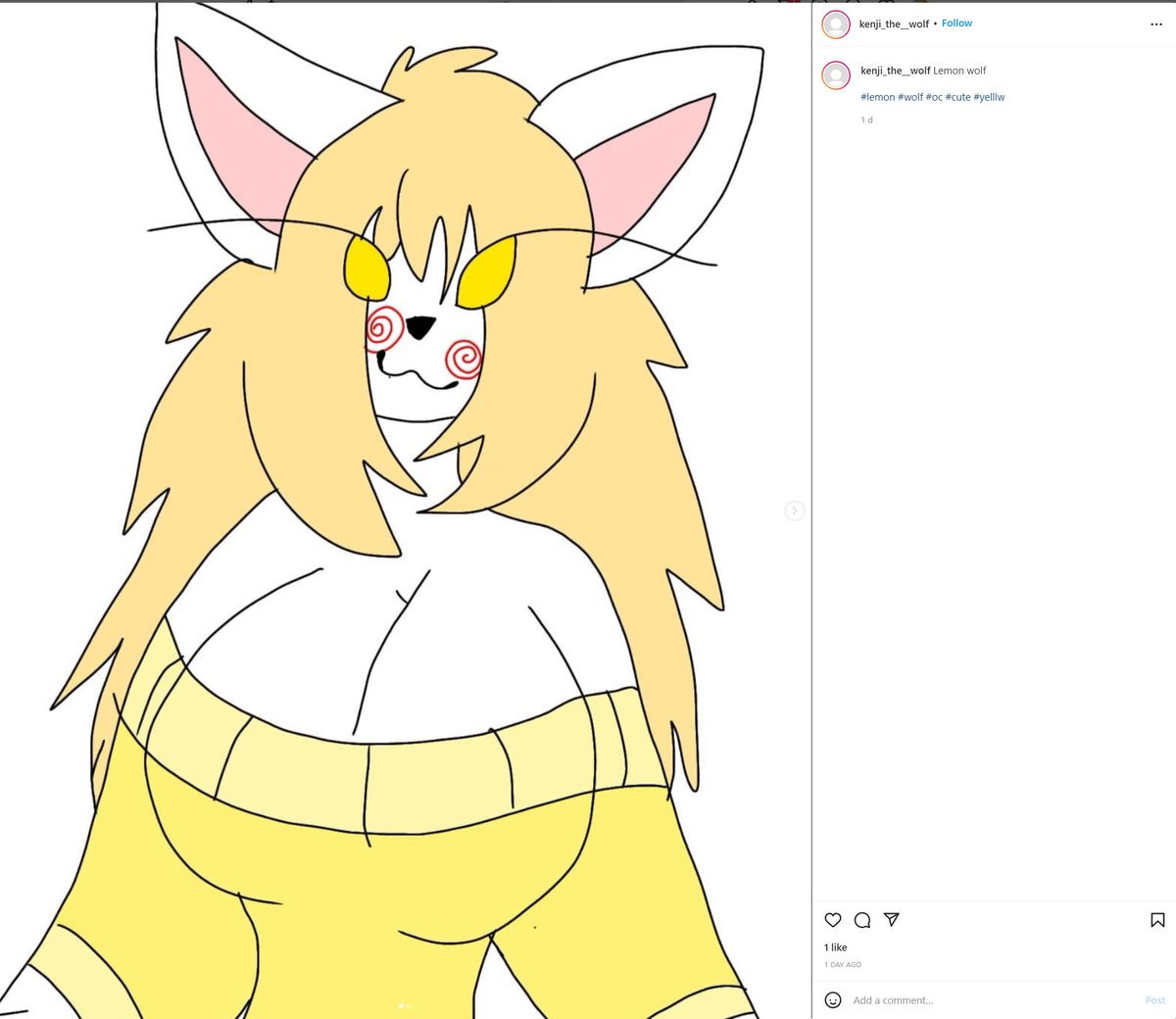This screenshot has width=1176, height=1019.
Task: Follow kenji_the__wolf
Action: (x=956, y=24)
